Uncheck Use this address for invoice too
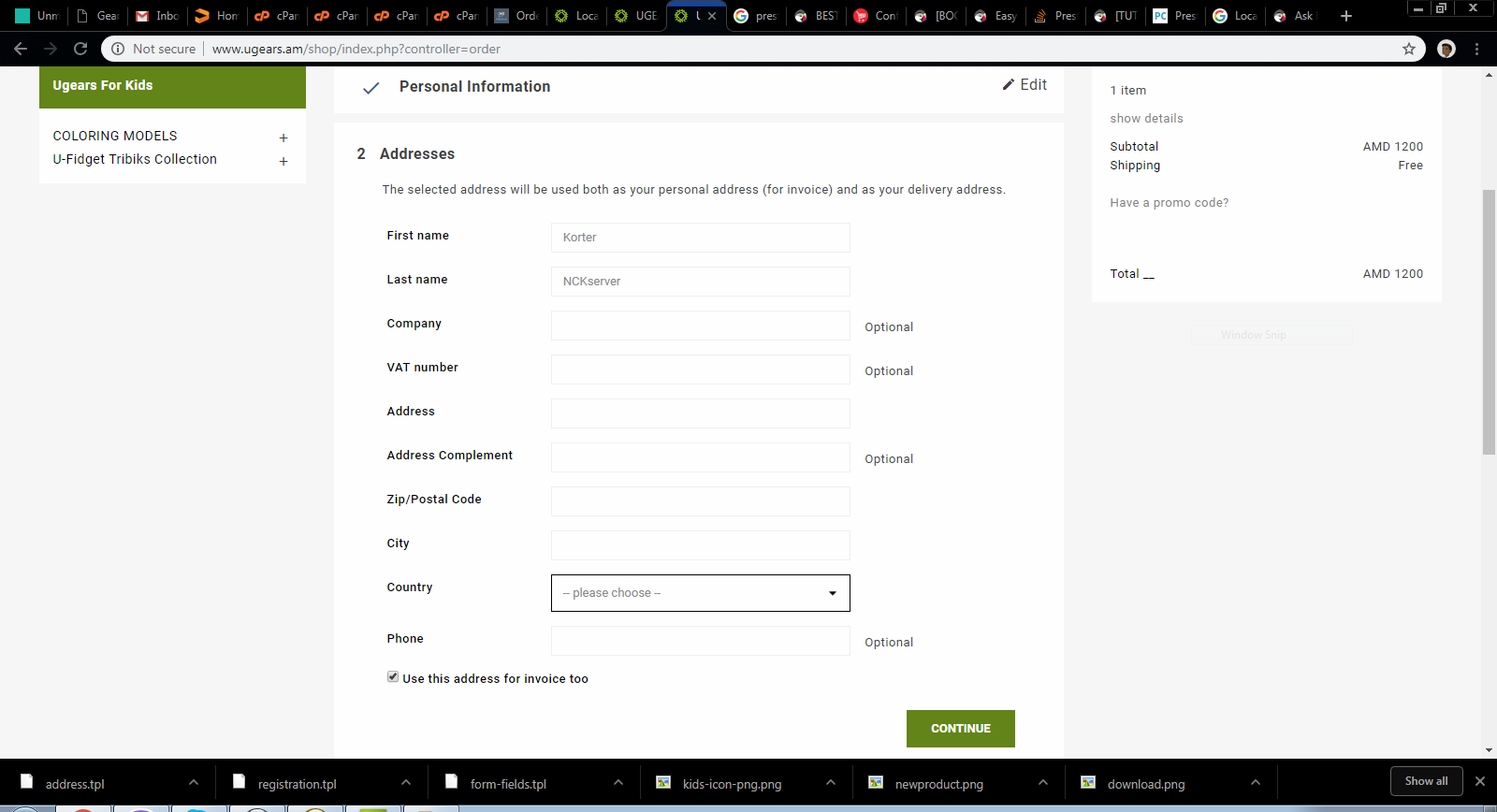The width and height of the screenshot is (1497, 812). (x=393, y=677)
